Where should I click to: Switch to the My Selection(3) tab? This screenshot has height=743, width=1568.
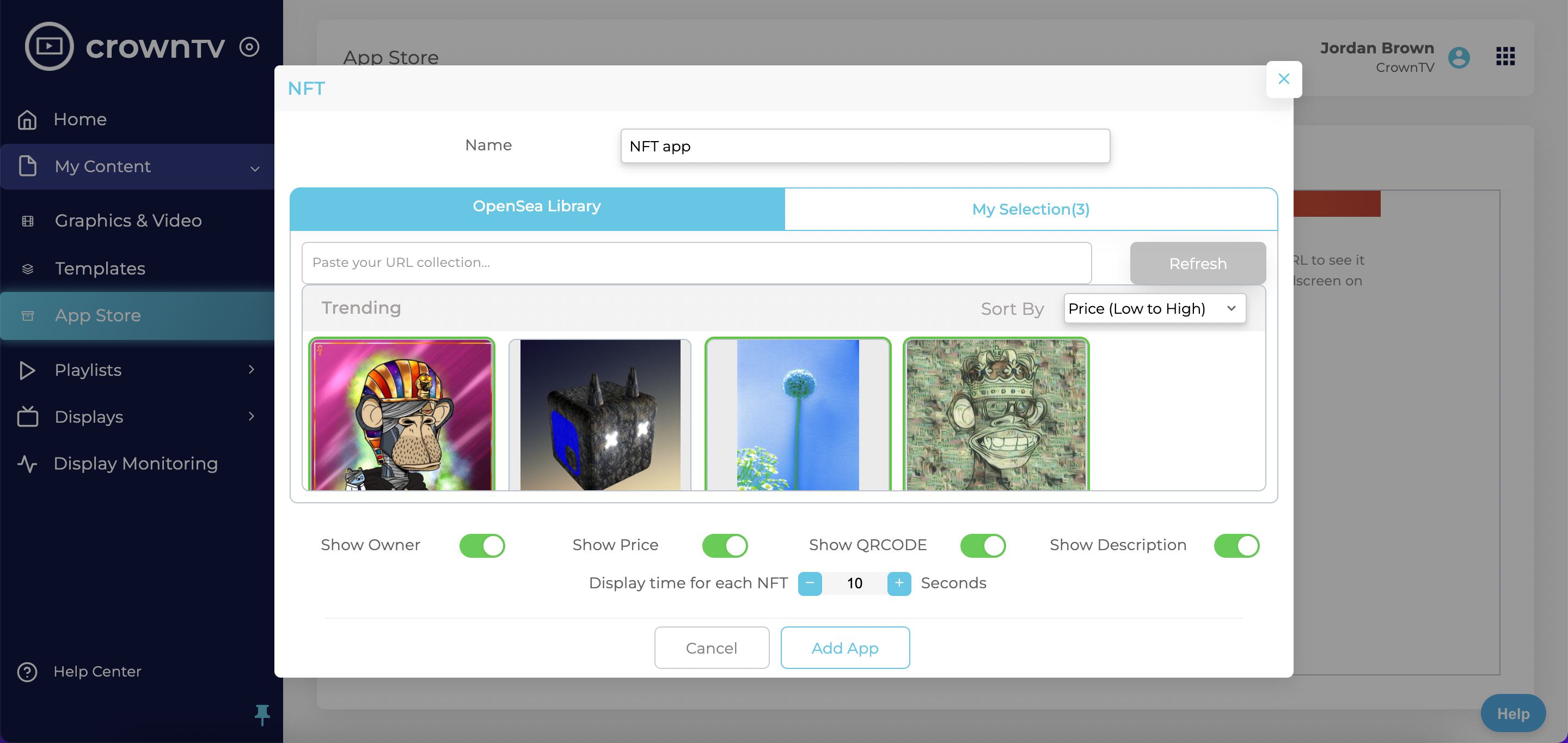1031,209
